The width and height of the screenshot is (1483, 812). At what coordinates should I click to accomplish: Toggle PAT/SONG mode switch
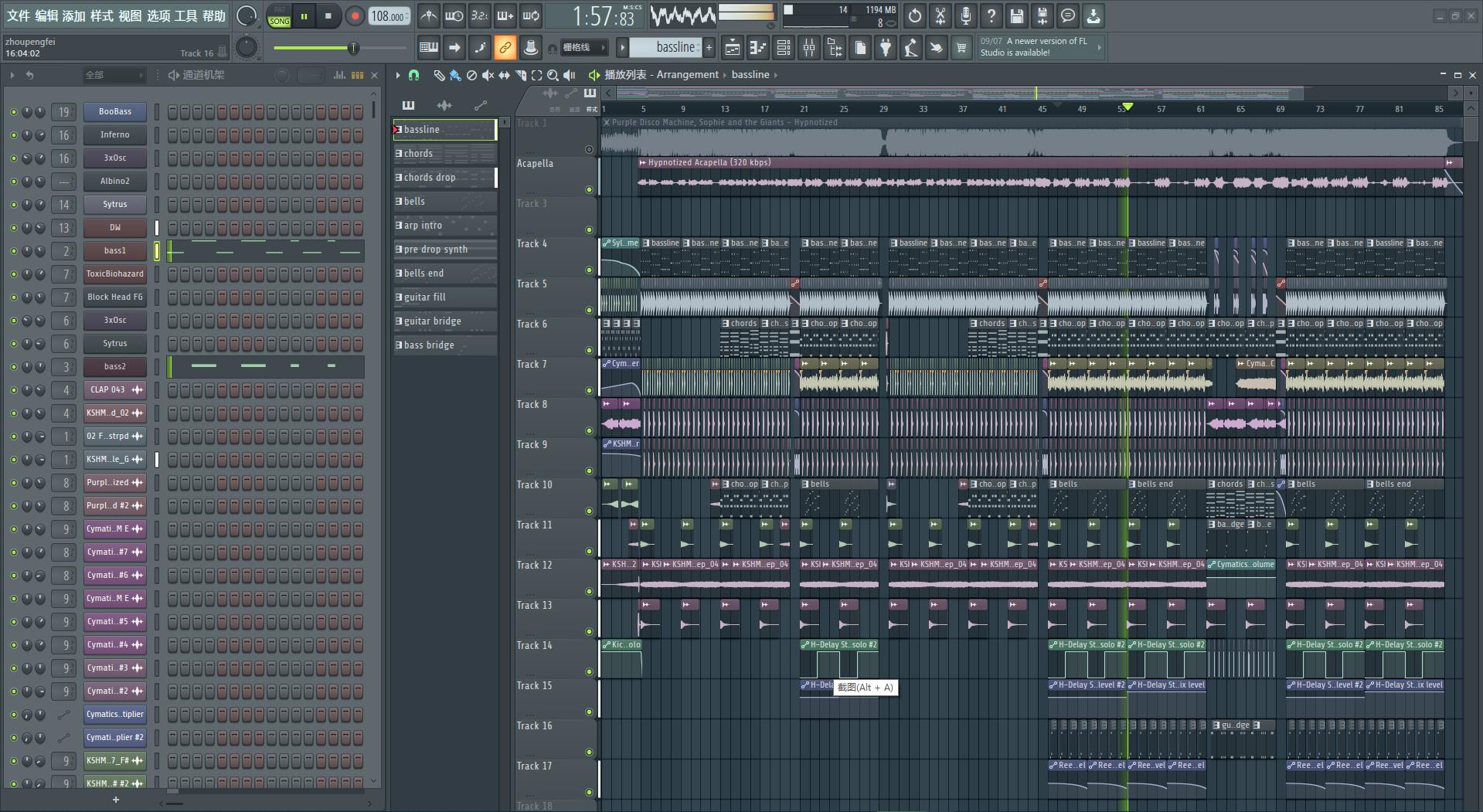(279, 16)
